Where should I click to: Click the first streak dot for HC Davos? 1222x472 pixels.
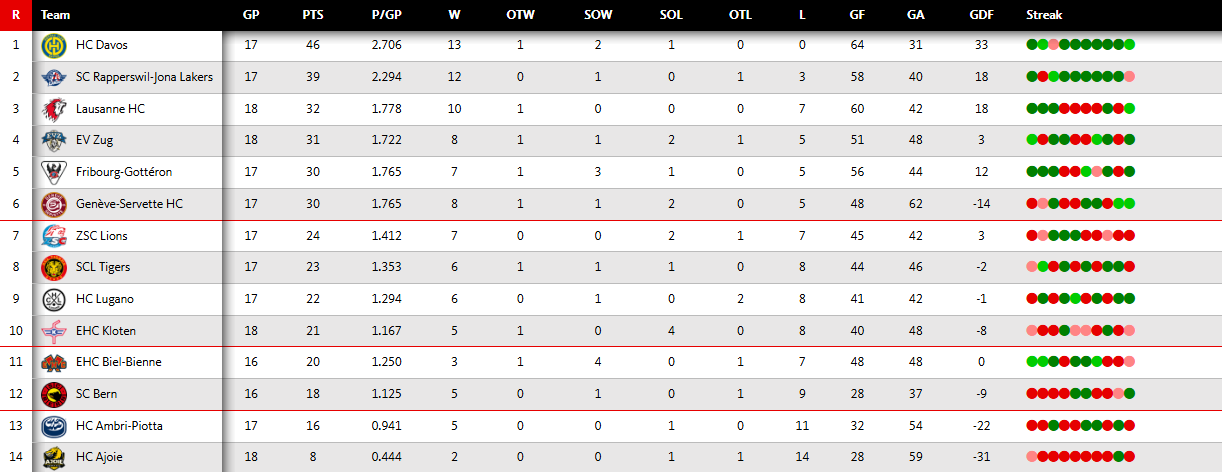(1032, 45)
